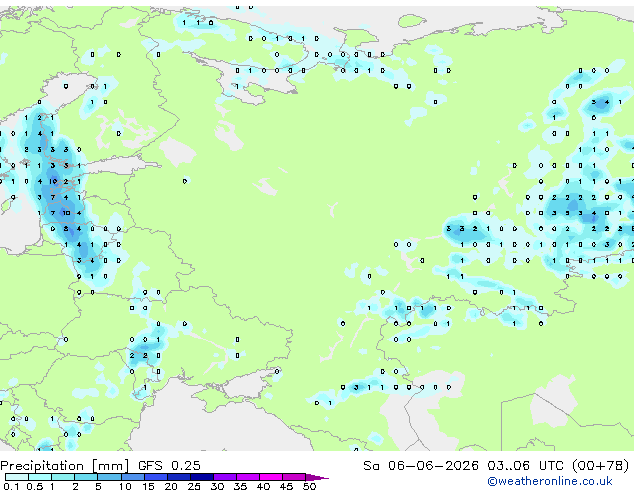Image resolution: width=634 pixels, height=490 pixels.
Task: Click the 'GFS 0.25' model label
Action: (169, 466)
